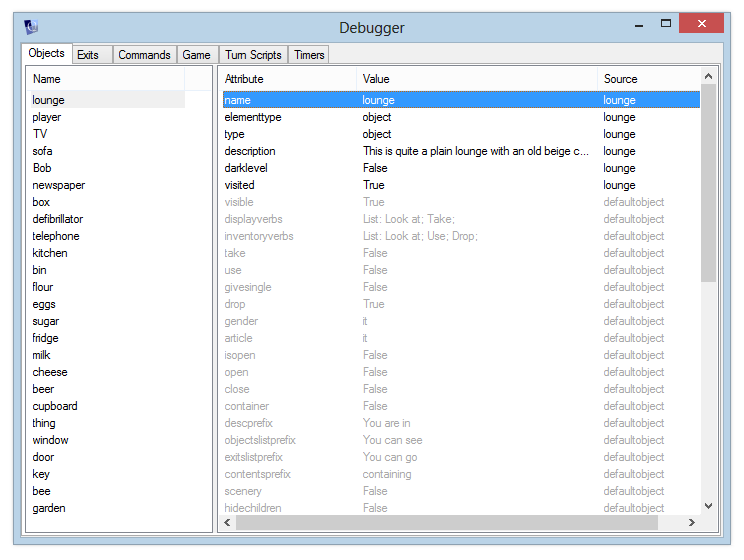Click the vertical scrollbar down arrow
Viewport: 744px width, 560px height.
pos(708,506)
